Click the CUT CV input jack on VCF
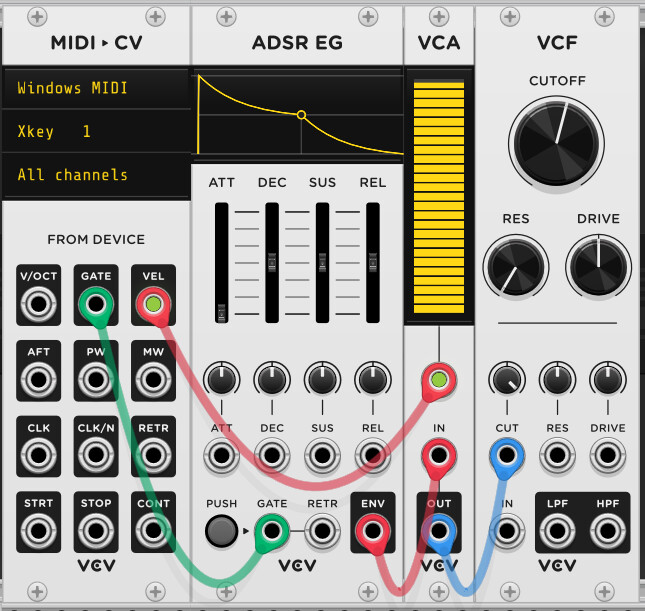Viewport: 645px width, 611px height. coord(507,455)
